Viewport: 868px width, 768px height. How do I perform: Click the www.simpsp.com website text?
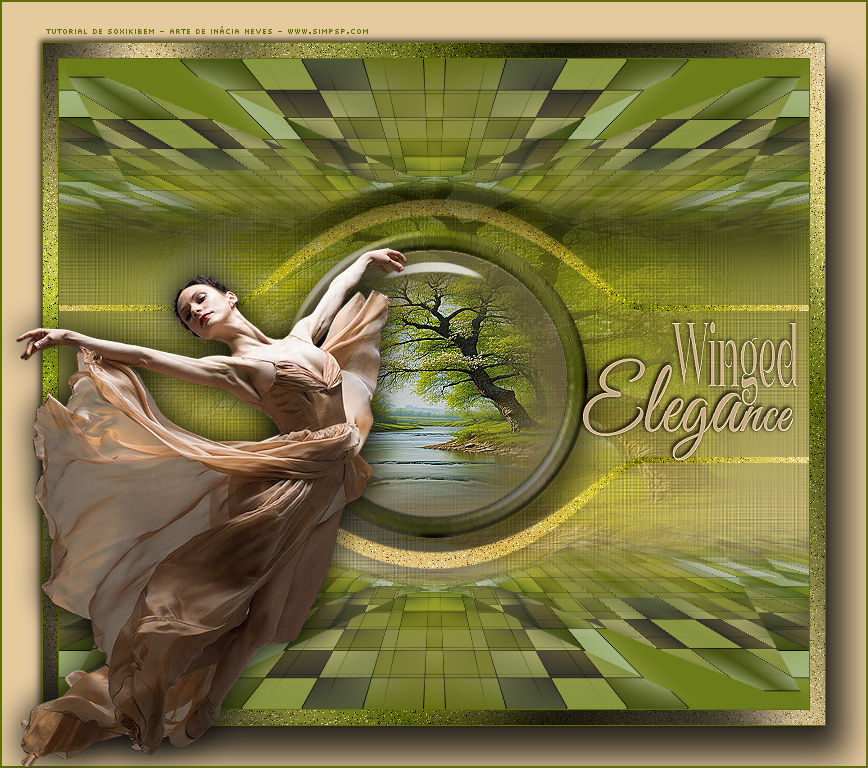328,31
